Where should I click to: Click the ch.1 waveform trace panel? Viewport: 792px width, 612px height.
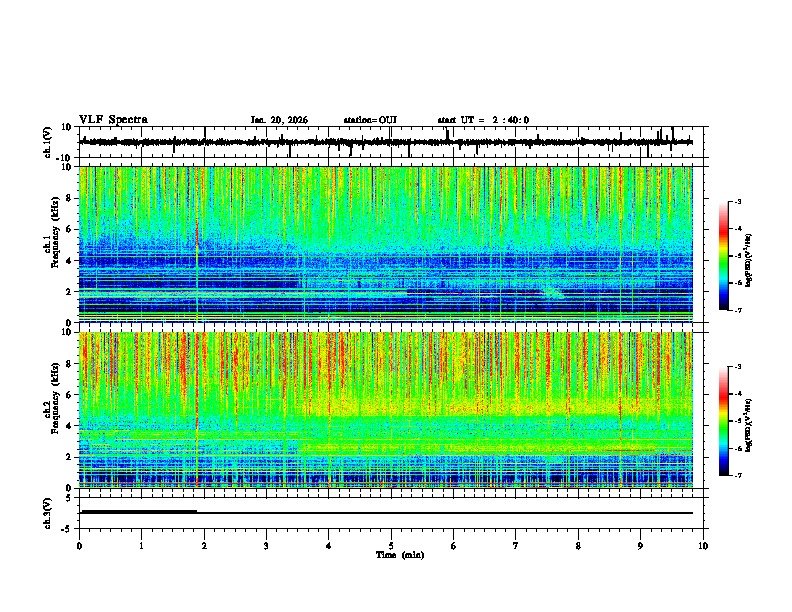coord(393,142)
